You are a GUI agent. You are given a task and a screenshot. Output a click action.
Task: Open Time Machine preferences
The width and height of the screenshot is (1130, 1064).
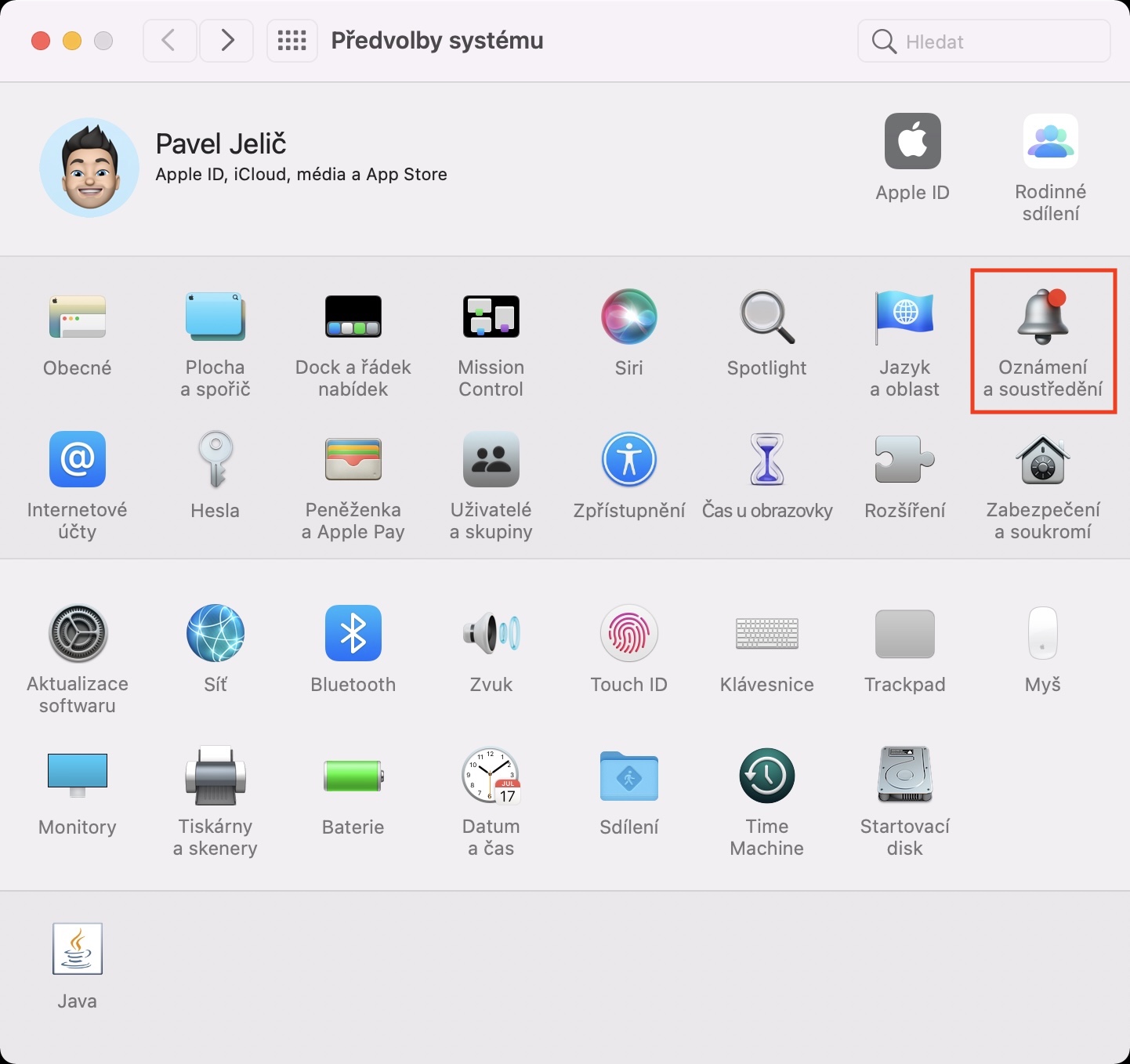click(x=767, y=776)
